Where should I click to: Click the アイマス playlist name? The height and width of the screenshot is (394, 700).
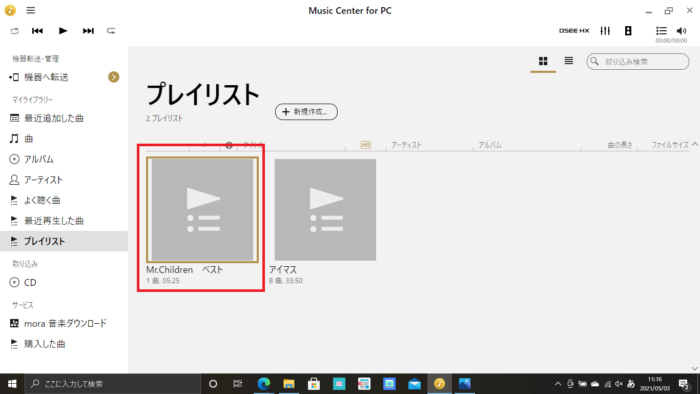283,270
